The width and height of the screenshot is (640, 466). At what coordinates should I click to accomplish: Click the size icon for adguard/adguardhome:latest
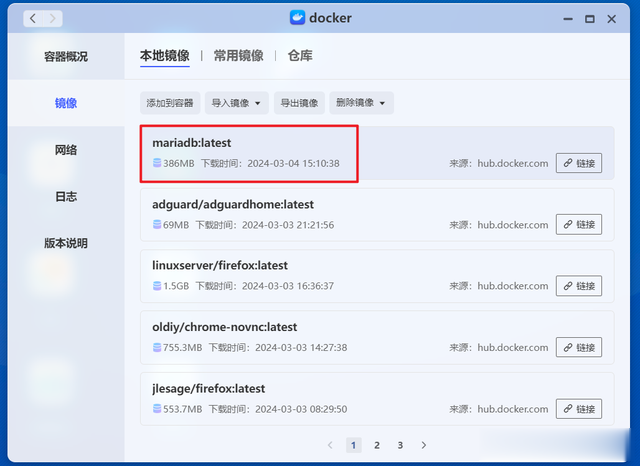157,225
